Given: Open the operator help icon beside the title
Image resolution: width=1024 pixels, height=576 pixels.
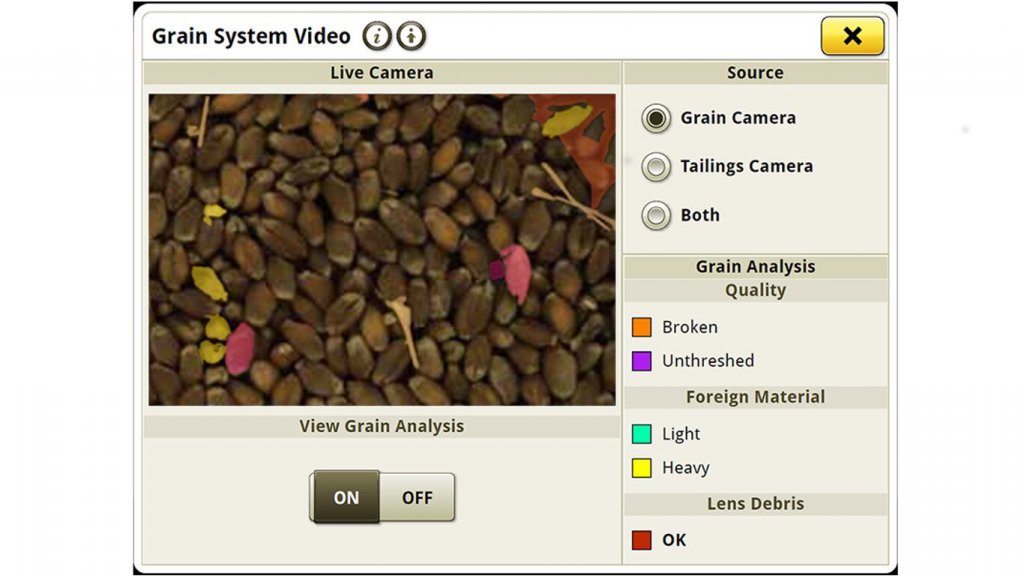Looking at the screenshot, I should [411, 36].
